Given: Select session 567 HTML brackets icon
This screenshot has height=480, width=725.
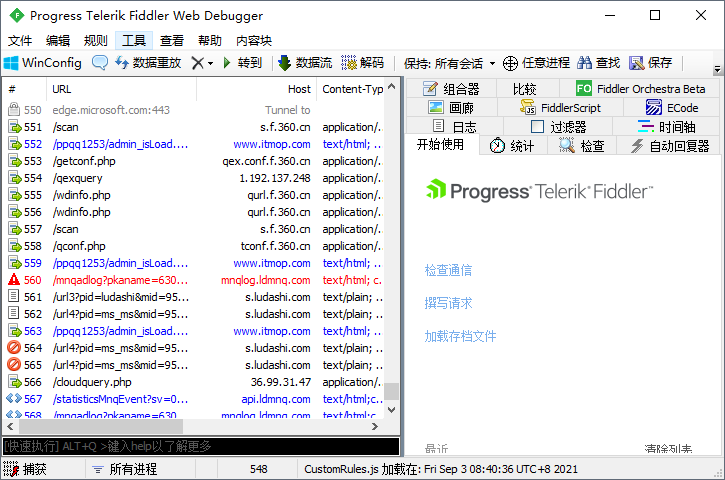Looking at the screenshot, I should (x=14, y=398).
